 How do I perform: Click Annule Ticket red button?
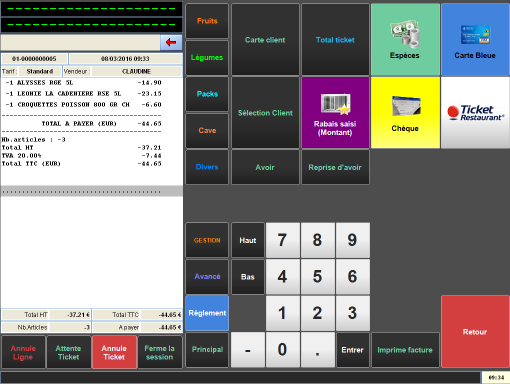(x=114, y=352)
